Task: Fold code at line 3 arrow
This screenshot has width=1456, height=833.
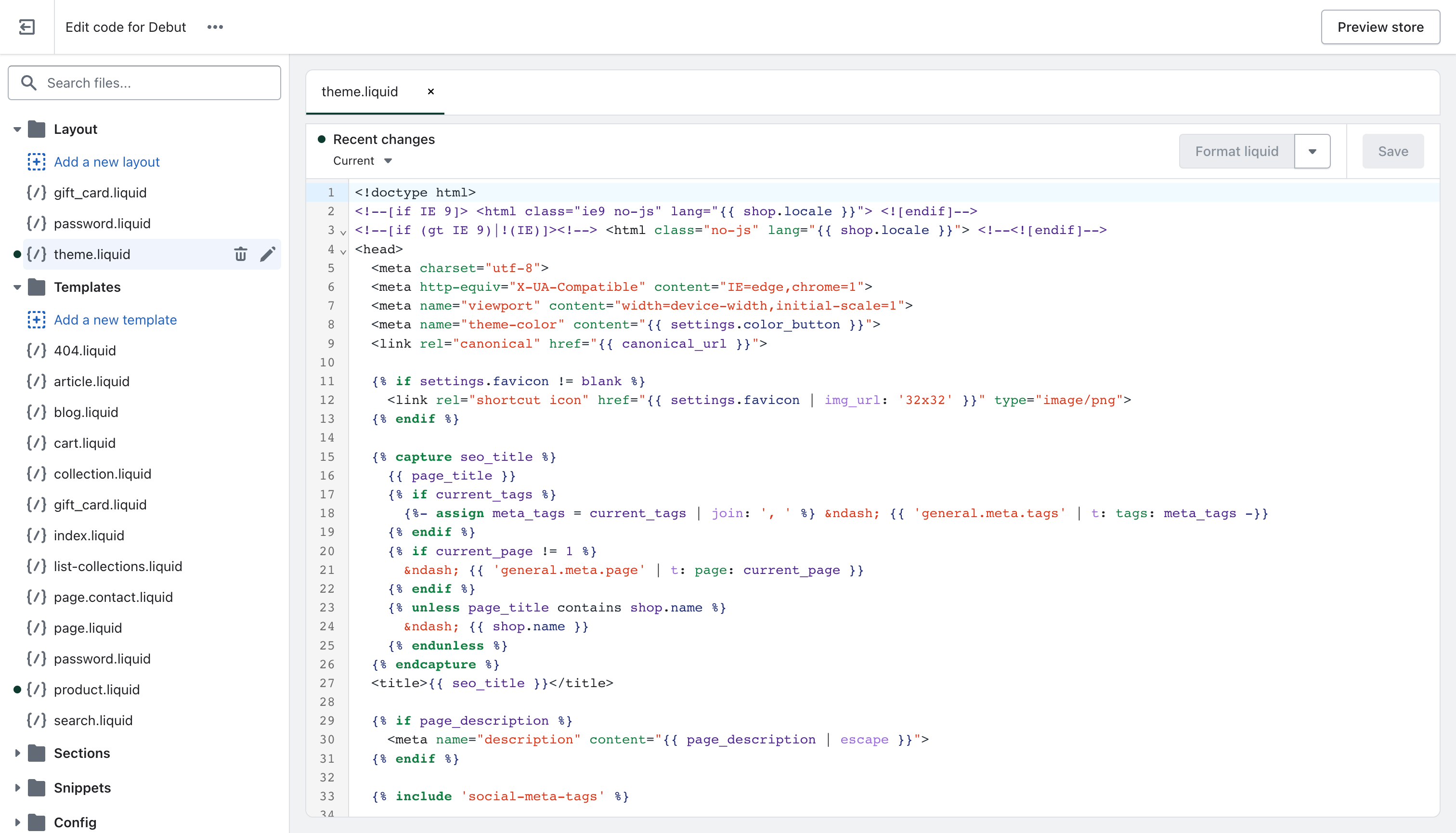Action: [x=343, y=232]
